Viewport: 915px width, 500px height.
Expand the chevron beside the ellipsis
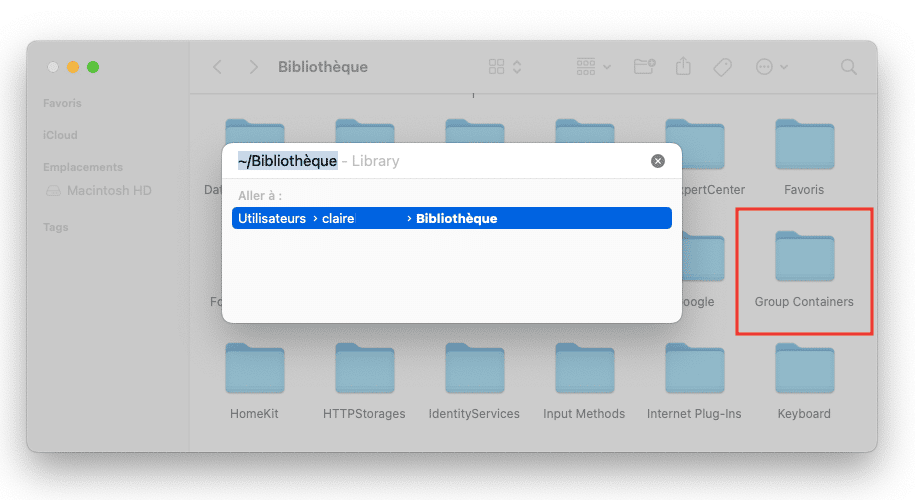(x=784, y=67)
